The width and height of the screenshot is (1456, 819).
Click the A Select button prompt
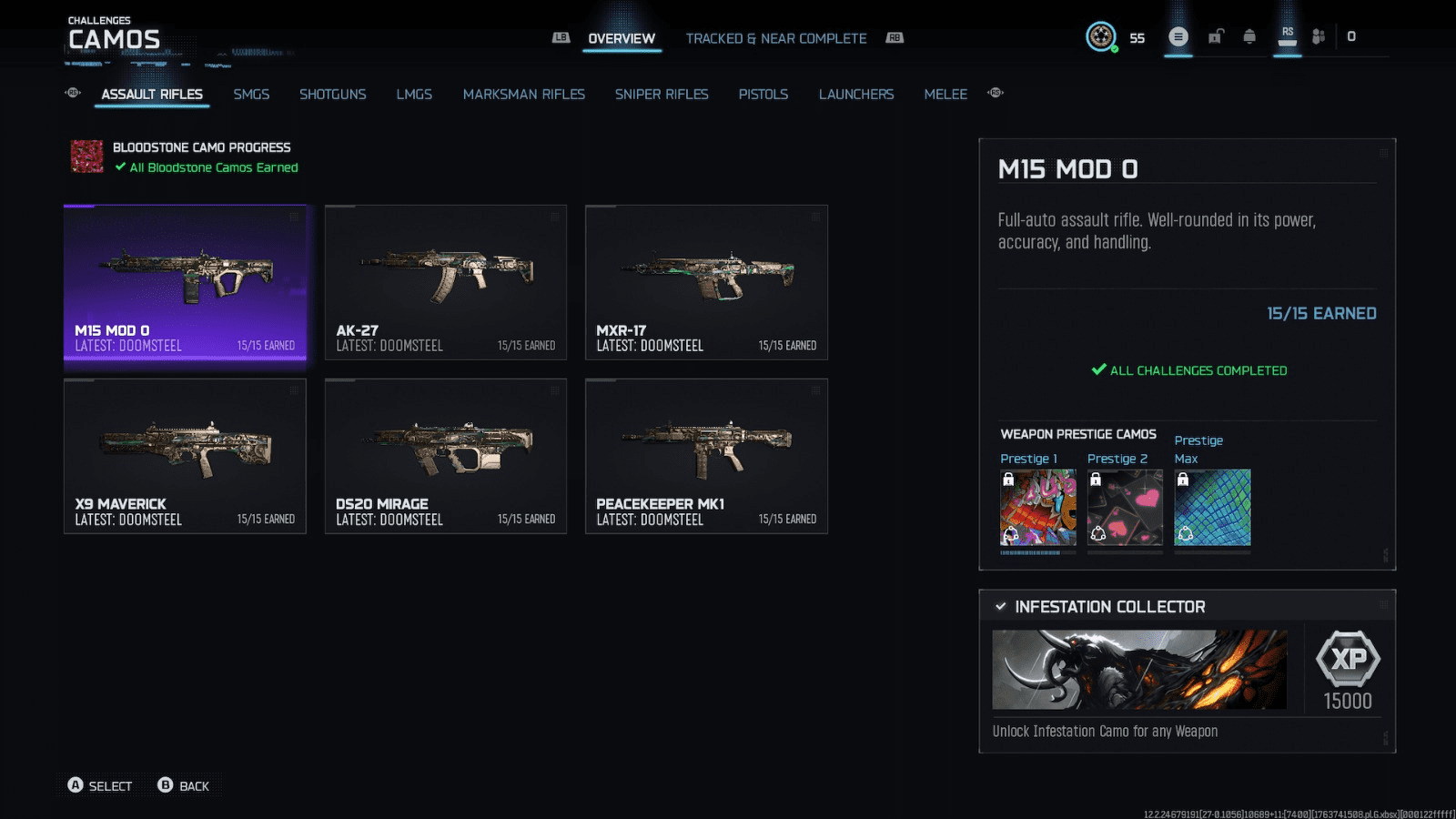100,785
